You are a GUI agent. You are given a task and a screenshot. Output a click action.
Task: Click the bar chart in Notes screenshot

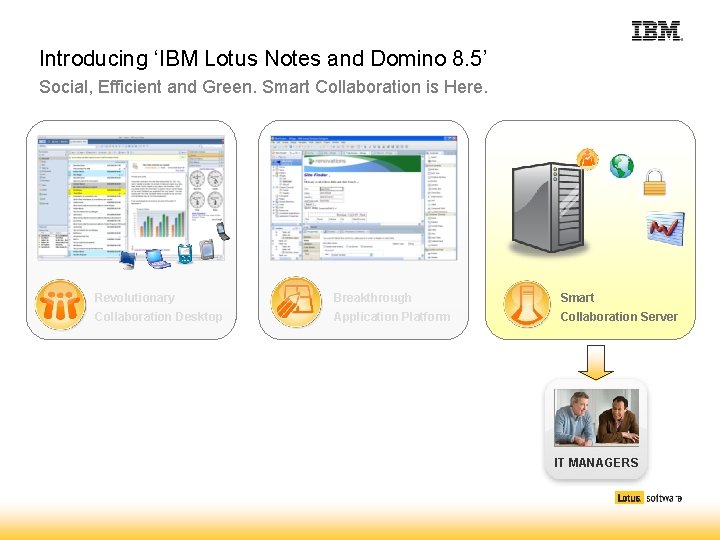point(159,224)
